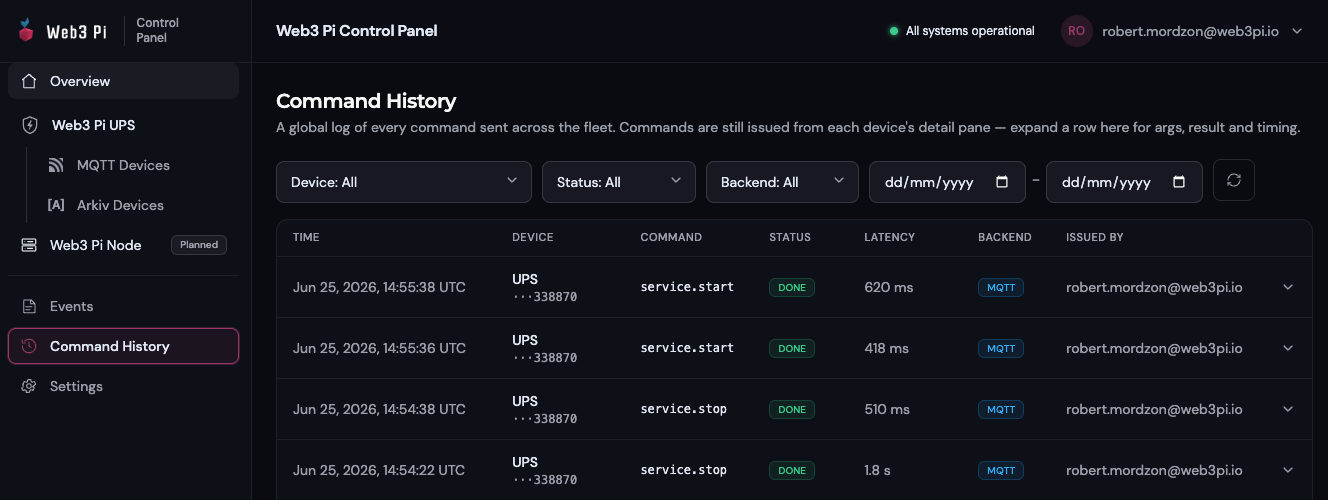1328x500 pixels.
Task: Expand the 14:55:36 UTC command row
Action: (1288, 348)
